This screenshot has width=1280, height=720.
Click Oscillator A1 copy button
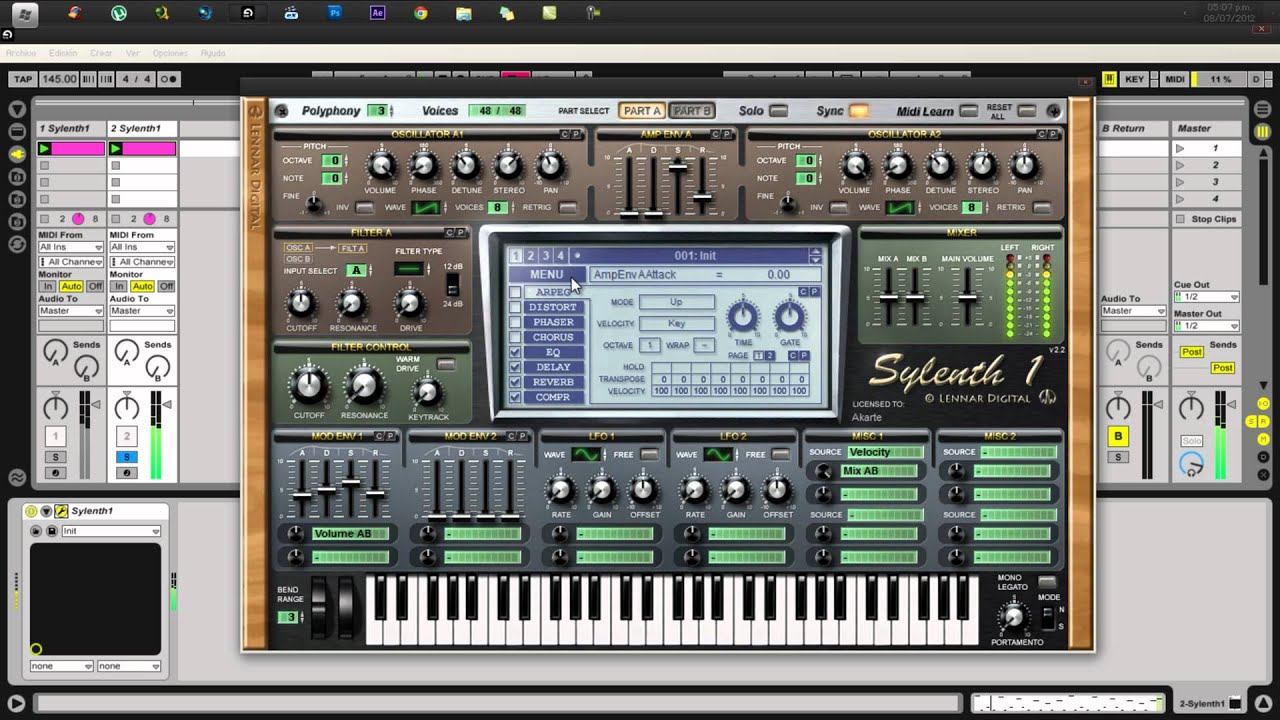click(x=565, y=134)
